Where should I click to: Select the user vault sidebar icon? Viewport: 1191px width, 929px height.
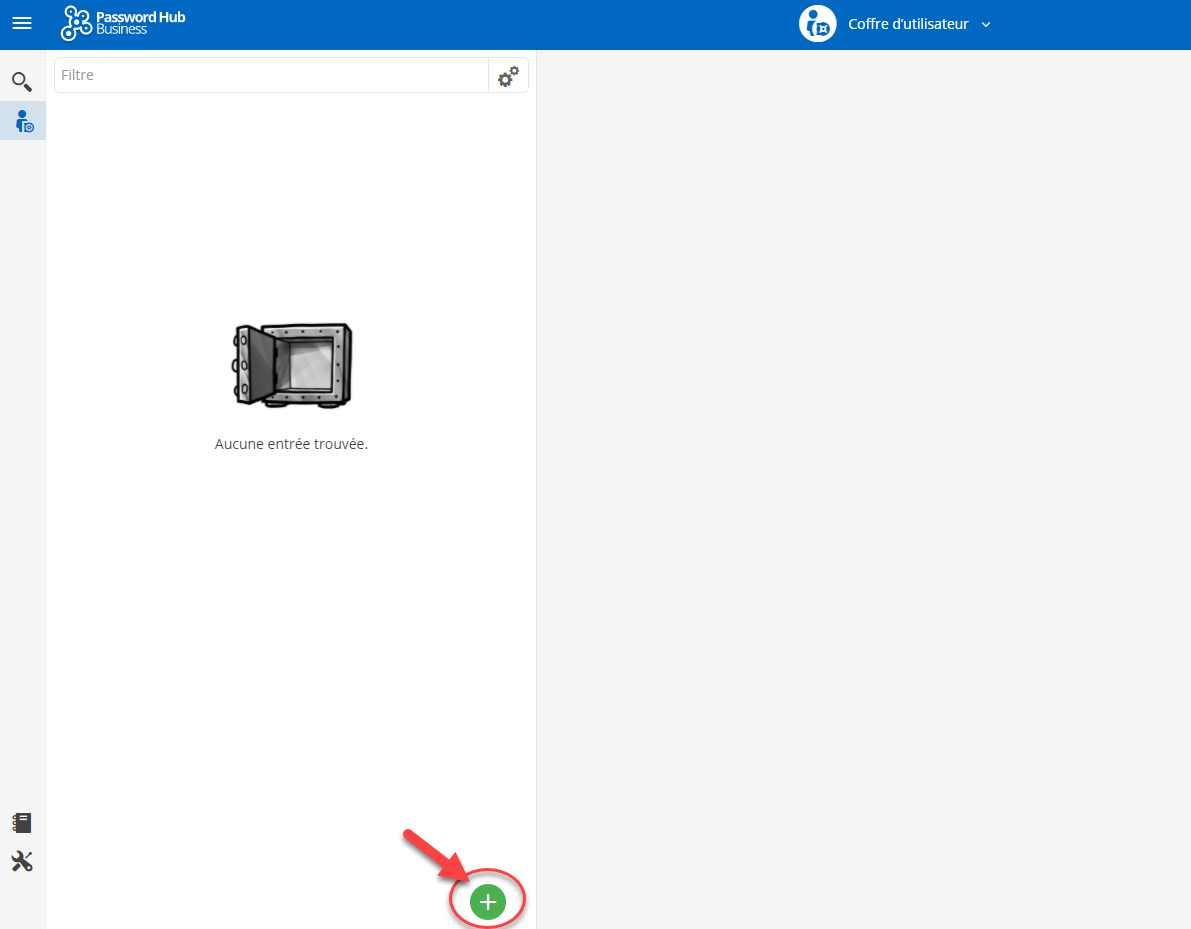[23, 121]
